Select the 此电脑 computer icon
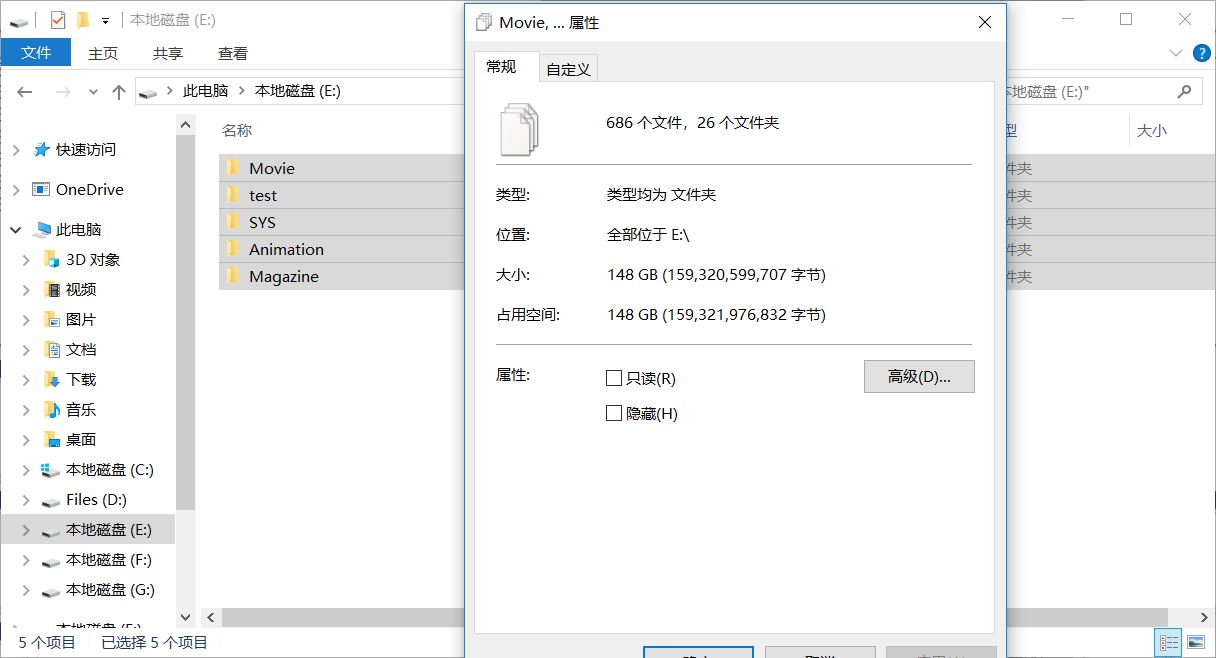The image size is (1216, 658). pos(41,229)
